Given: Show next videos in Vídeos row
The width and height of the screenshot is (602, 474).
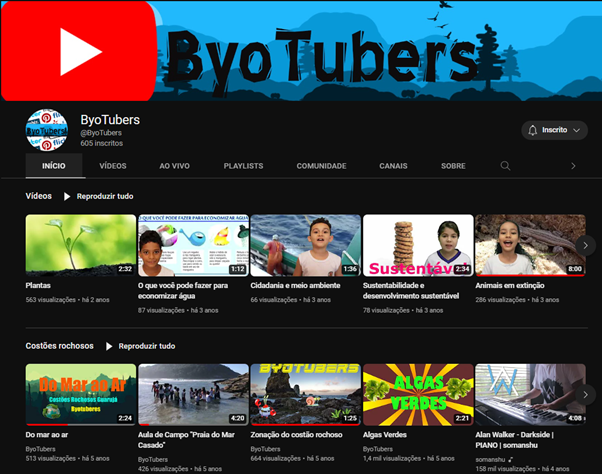Looking at the screenshot, I should pos(587,245).
